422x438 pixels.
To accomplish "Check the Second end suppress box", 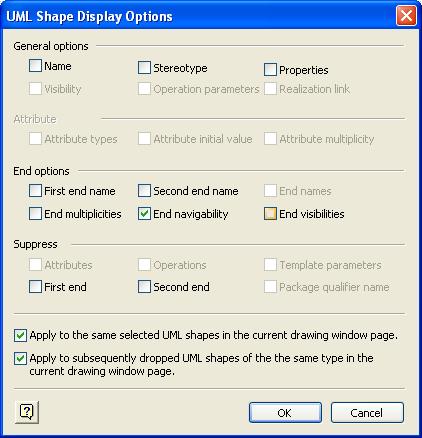I will tap(144, 287).
